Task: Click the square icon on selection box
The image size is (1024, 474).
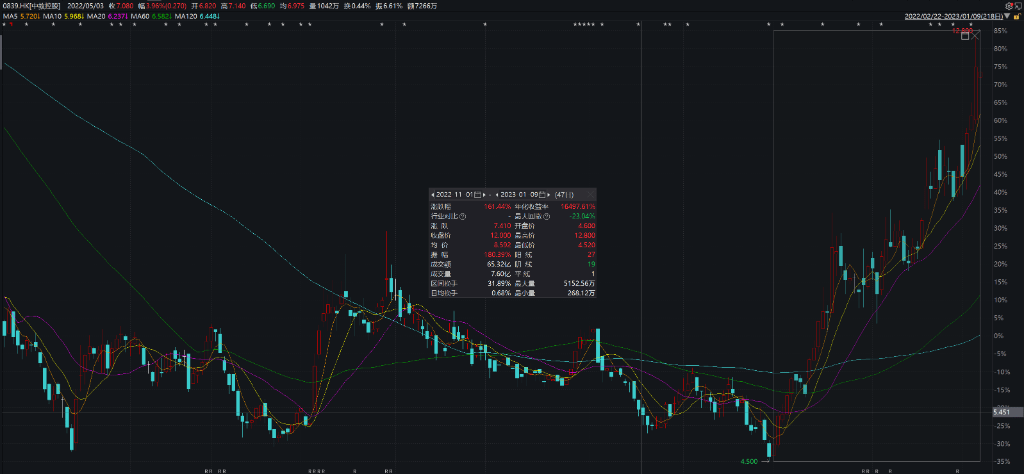Action: pyautogui.click(x=964, y=35)
